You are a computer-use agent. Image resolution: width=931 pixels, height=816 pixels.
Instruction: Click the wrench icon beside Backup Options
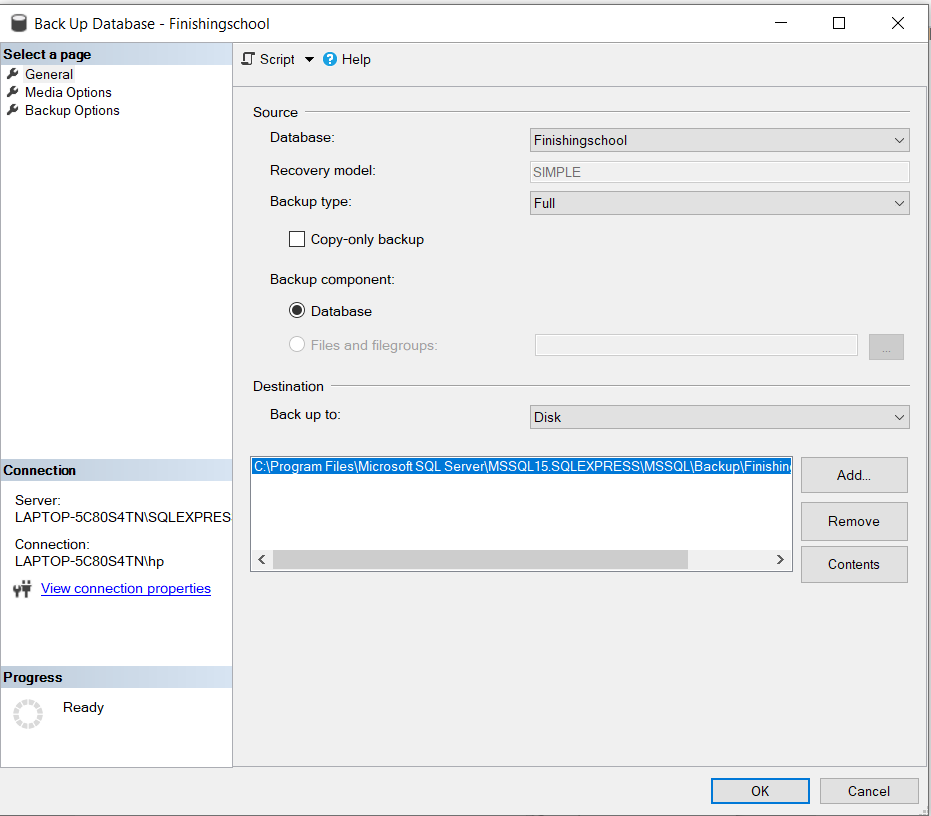[x=12, y=110]
